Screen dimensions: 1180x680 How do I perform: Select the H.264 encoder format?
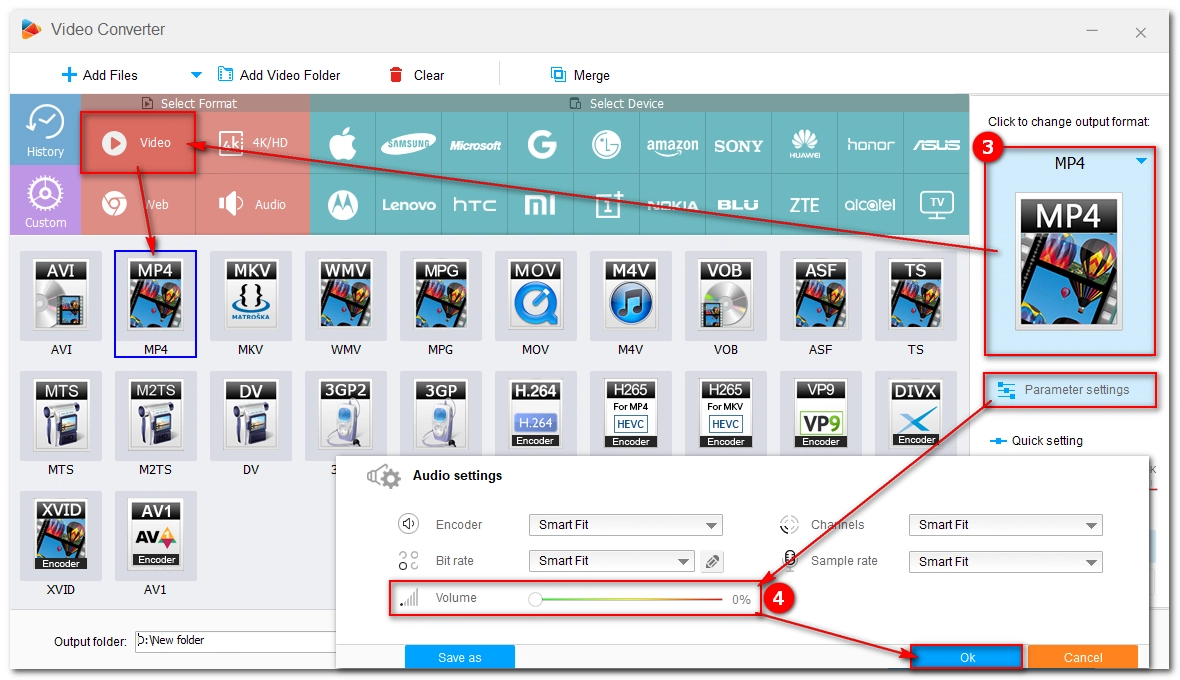click(536, 414)
